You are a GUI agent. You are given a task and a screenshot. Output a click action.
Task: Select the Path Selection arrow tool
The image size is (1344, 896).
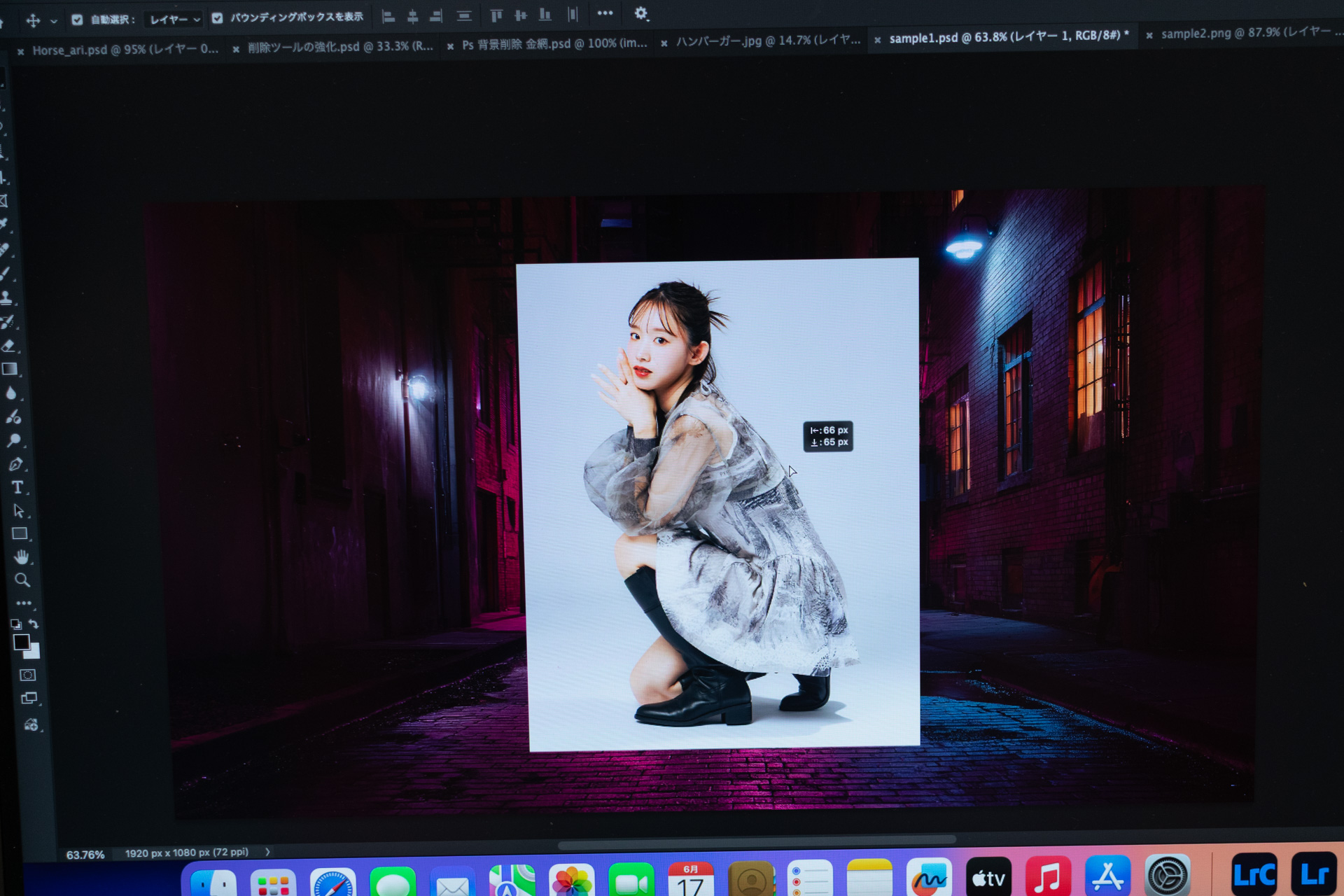[19, 510]
